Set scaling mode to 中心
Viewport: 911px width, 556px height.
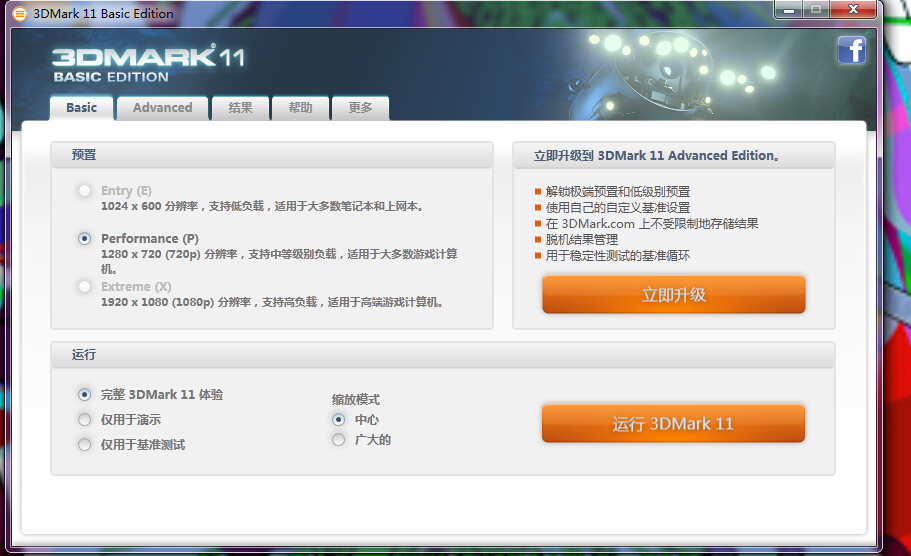(x=339, y=419)
